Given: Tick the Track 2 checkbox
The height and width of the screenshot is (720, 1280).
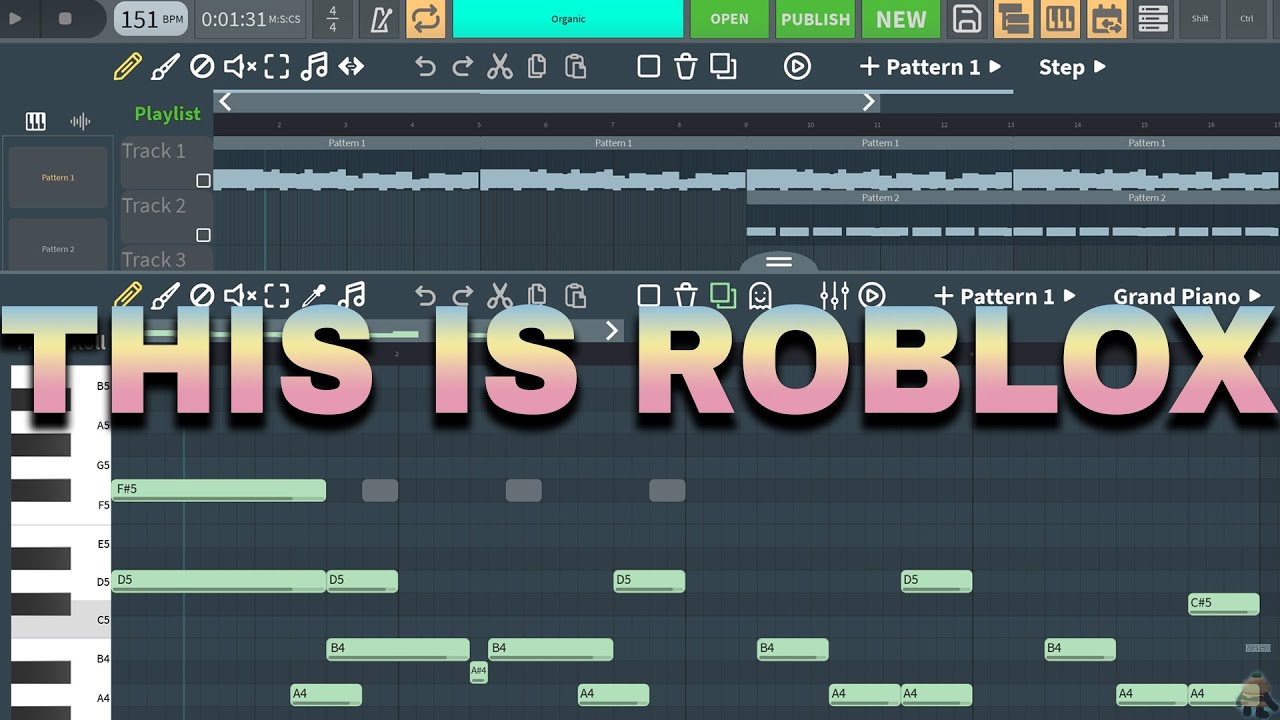Looking at the screenshot, I should tap(203, 235).
